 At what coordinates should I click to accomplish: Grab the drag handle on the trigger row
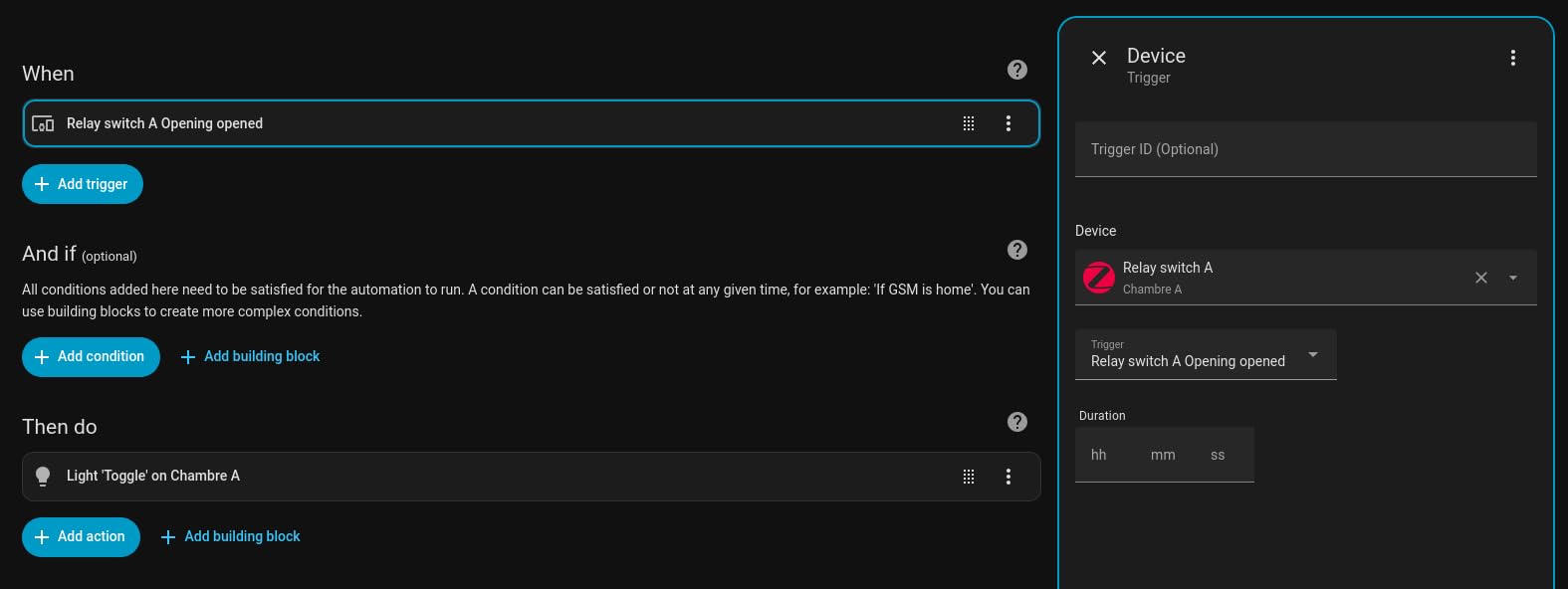tap(968, 123)
